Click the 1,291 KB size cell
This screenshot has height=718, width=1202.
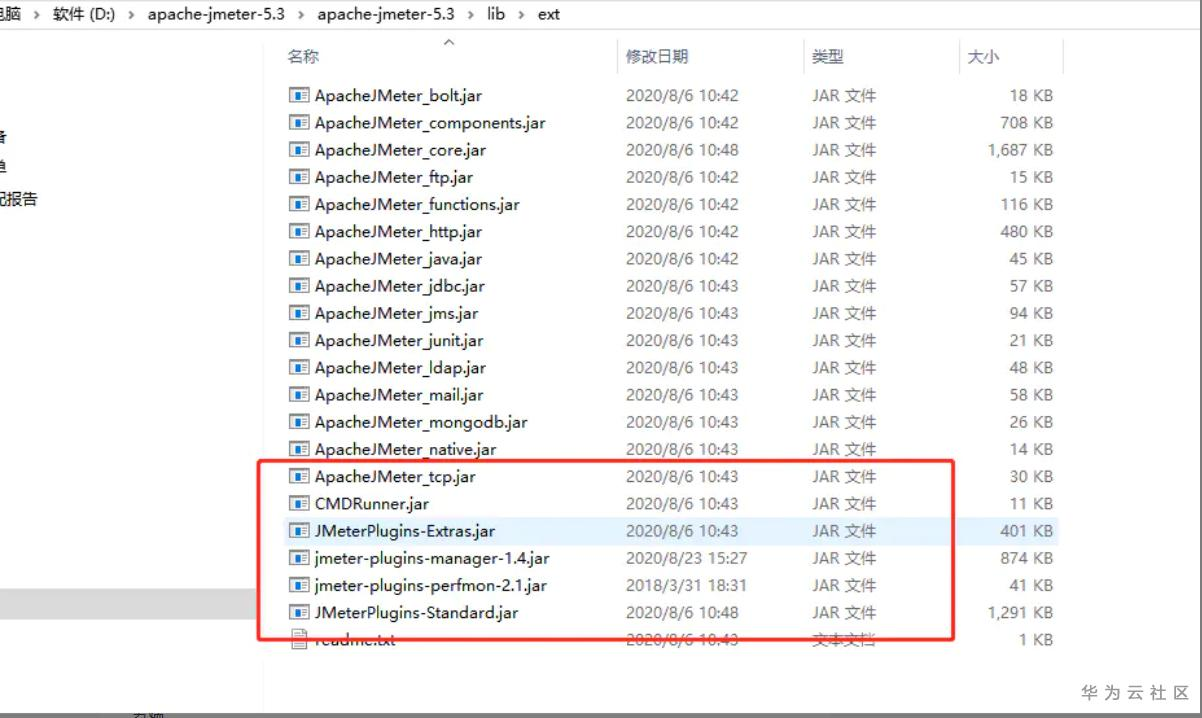pyautogui.click(x=1020, y=612)
